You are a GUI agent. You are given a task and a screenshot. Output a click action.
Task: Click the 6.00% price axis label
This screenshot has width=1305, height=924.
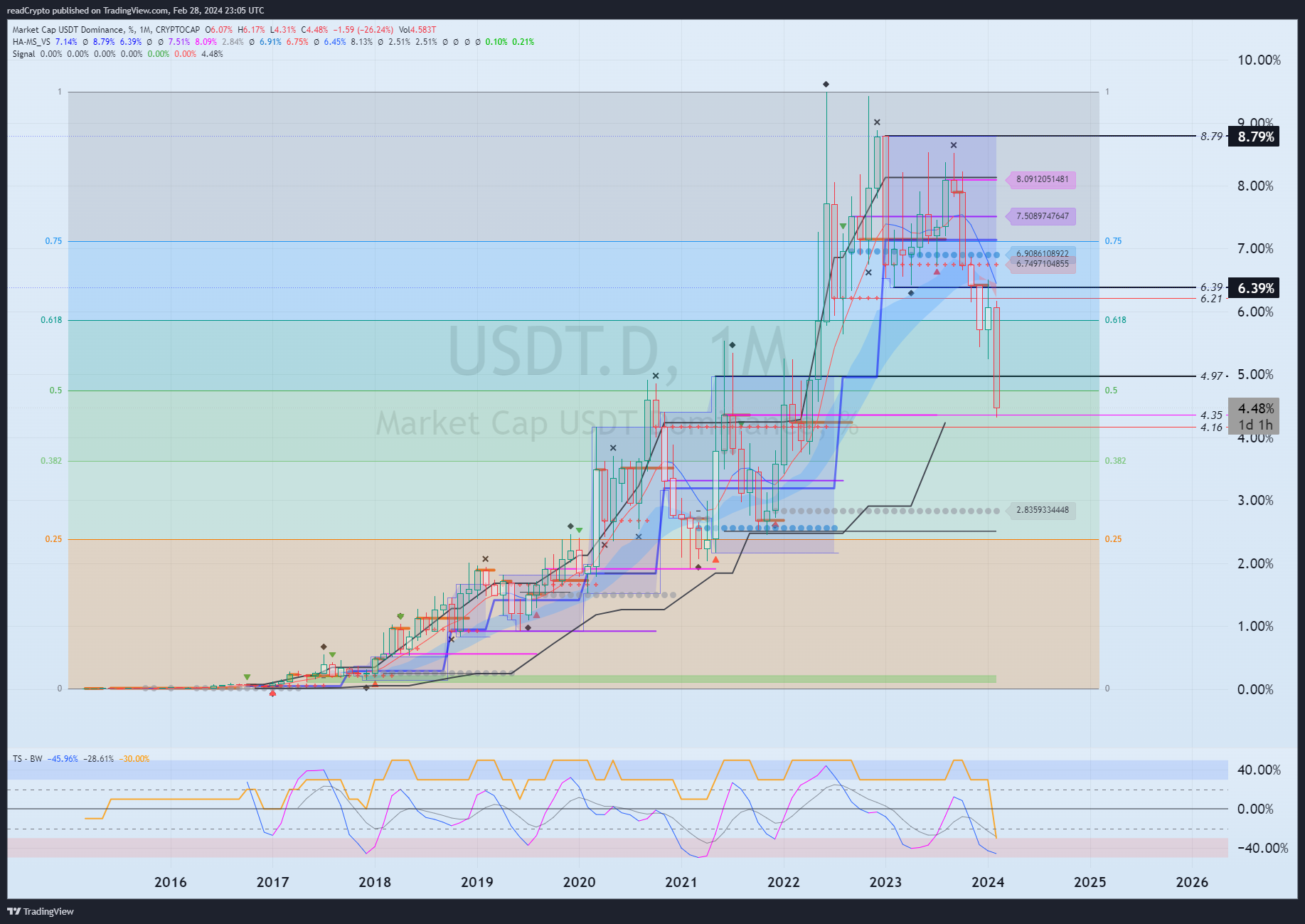point(1255,312)
